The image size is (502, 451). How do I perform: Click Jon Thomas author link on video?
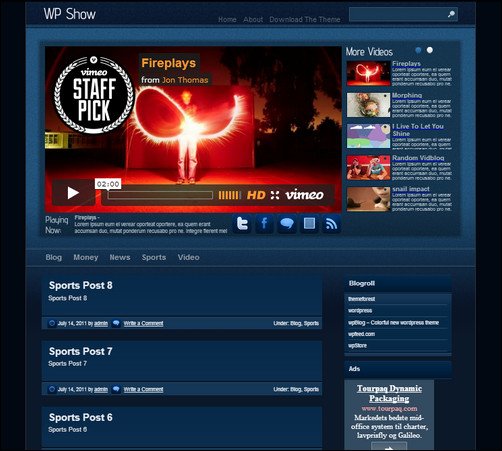coord(185,80)
